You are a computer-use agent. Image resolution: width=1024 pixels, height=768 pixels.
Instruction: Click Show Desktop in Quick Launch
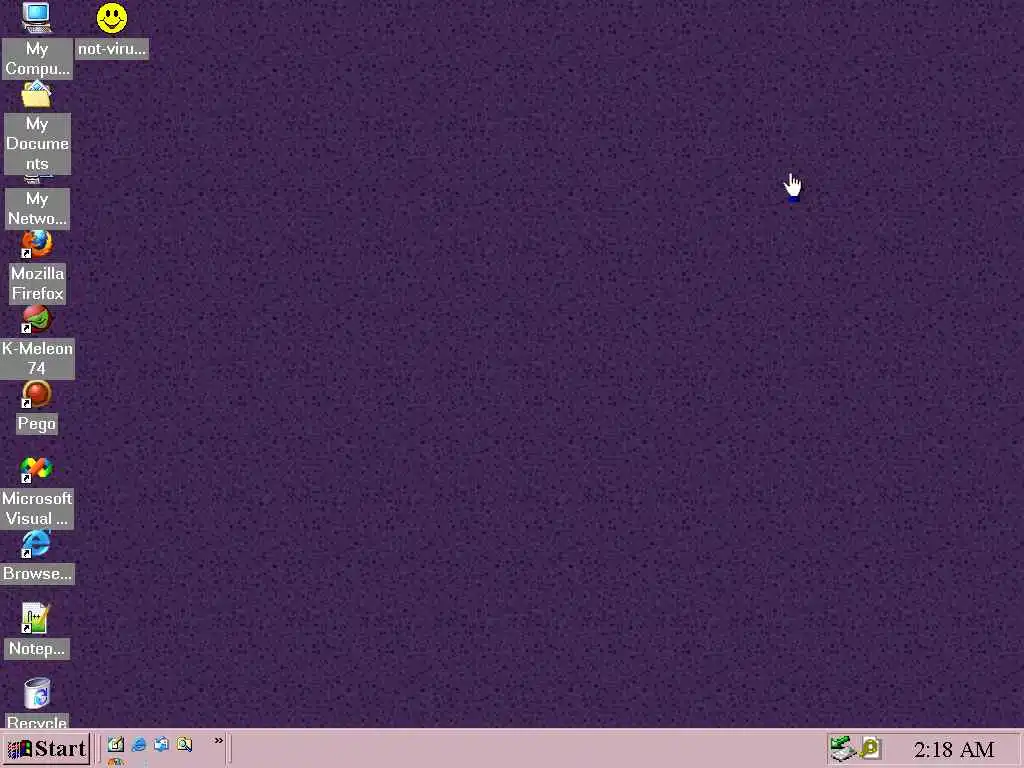tap(116, 744)
